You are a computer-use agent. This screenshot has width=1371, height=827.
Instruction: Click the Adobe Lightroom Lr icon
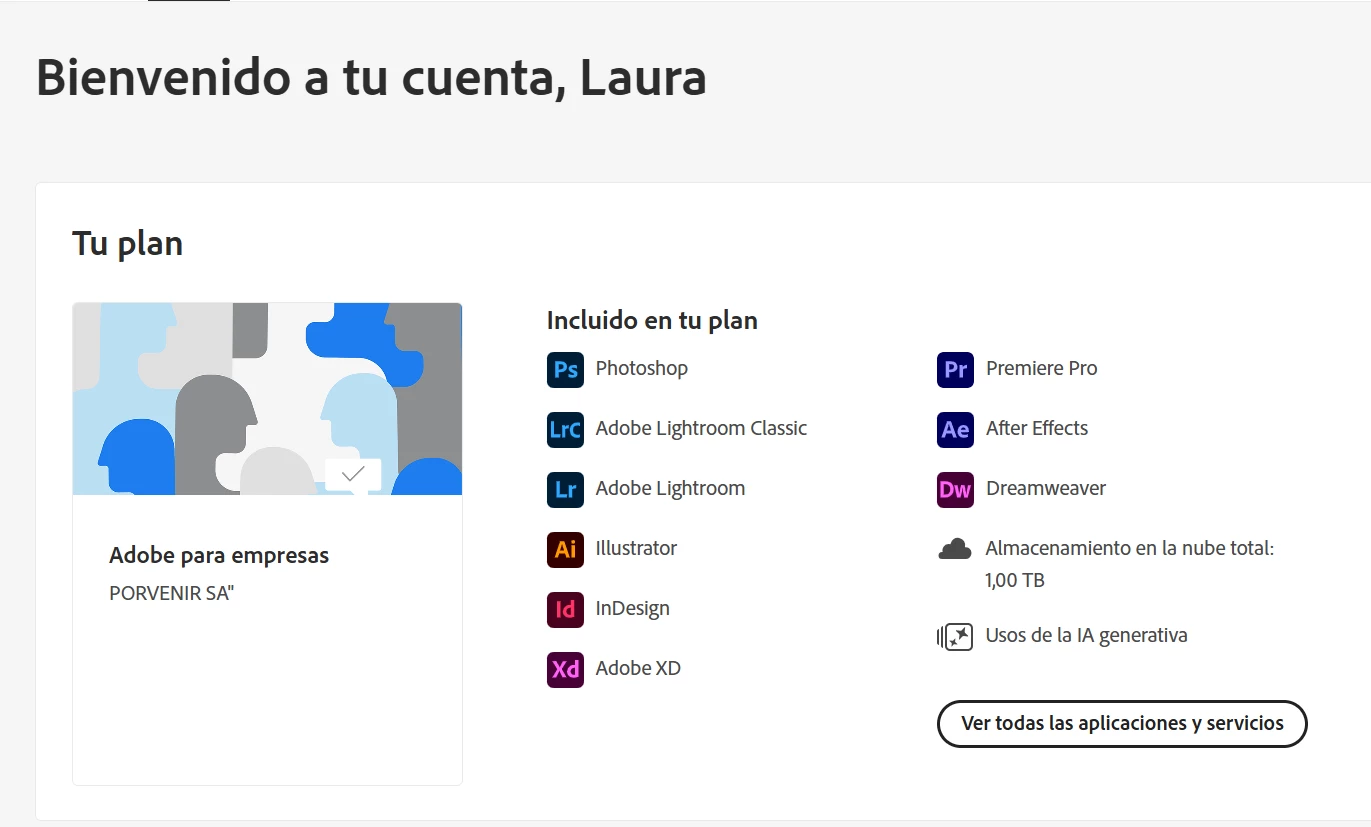pyautogui.click(x=565, y=489)
